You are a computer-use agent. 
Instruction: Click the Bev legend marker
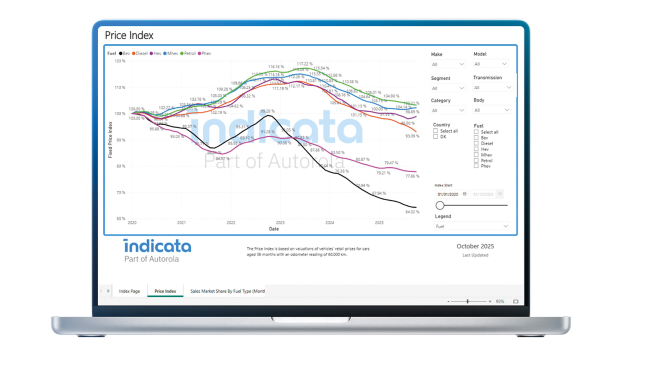[x=121, y=53]
